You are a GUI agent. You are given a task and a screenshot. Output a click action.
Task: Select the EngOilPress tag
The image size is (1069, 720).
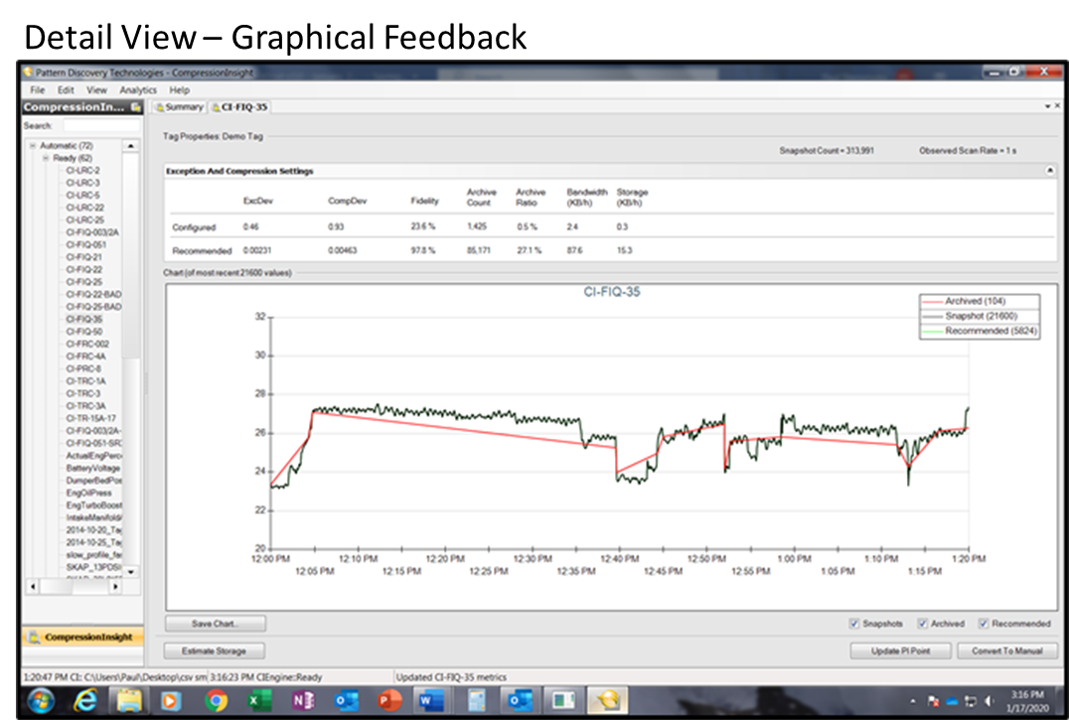[x=89, y=492]
